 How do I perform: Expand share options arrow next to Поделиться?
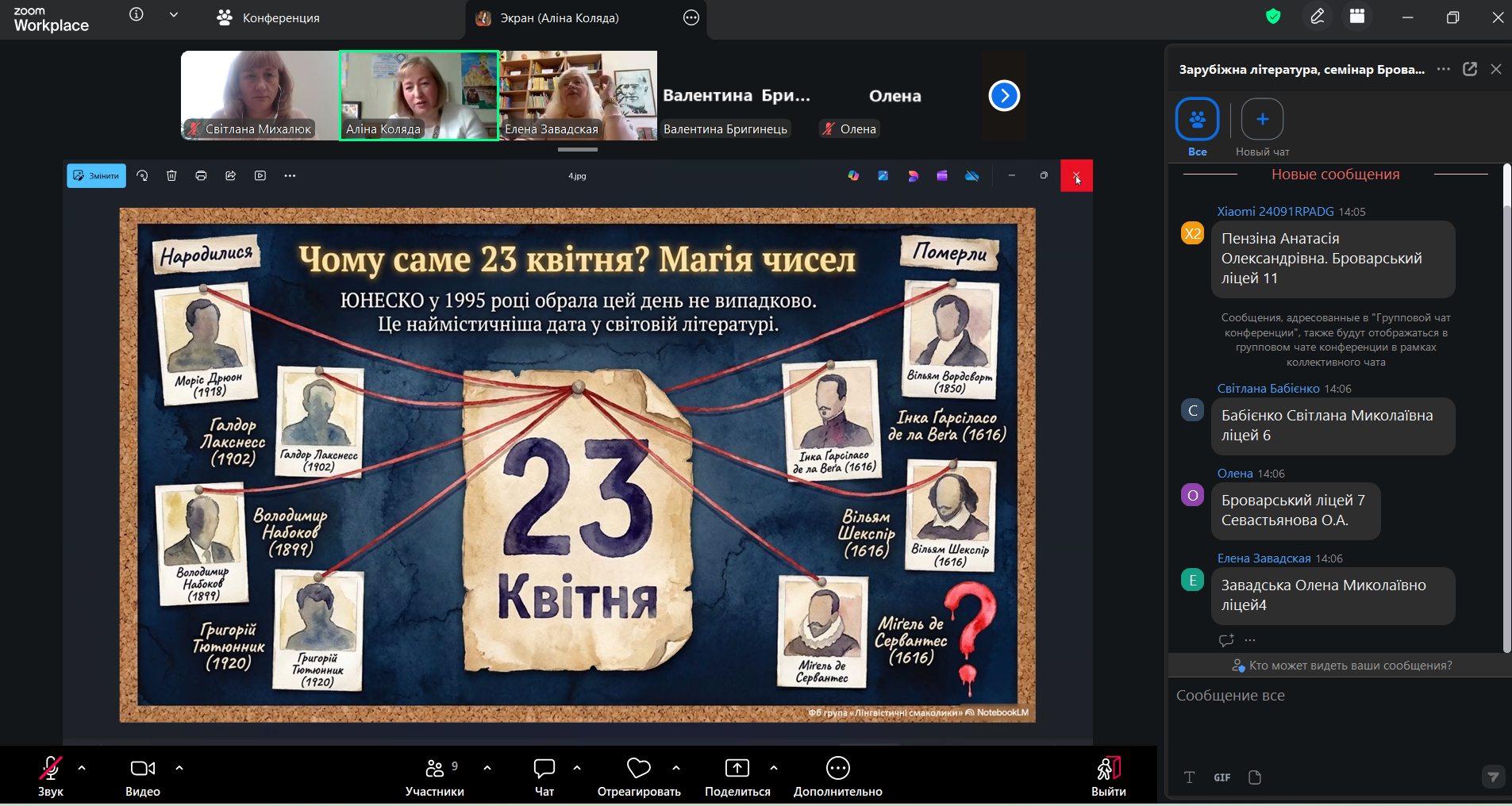pos(774,768)
